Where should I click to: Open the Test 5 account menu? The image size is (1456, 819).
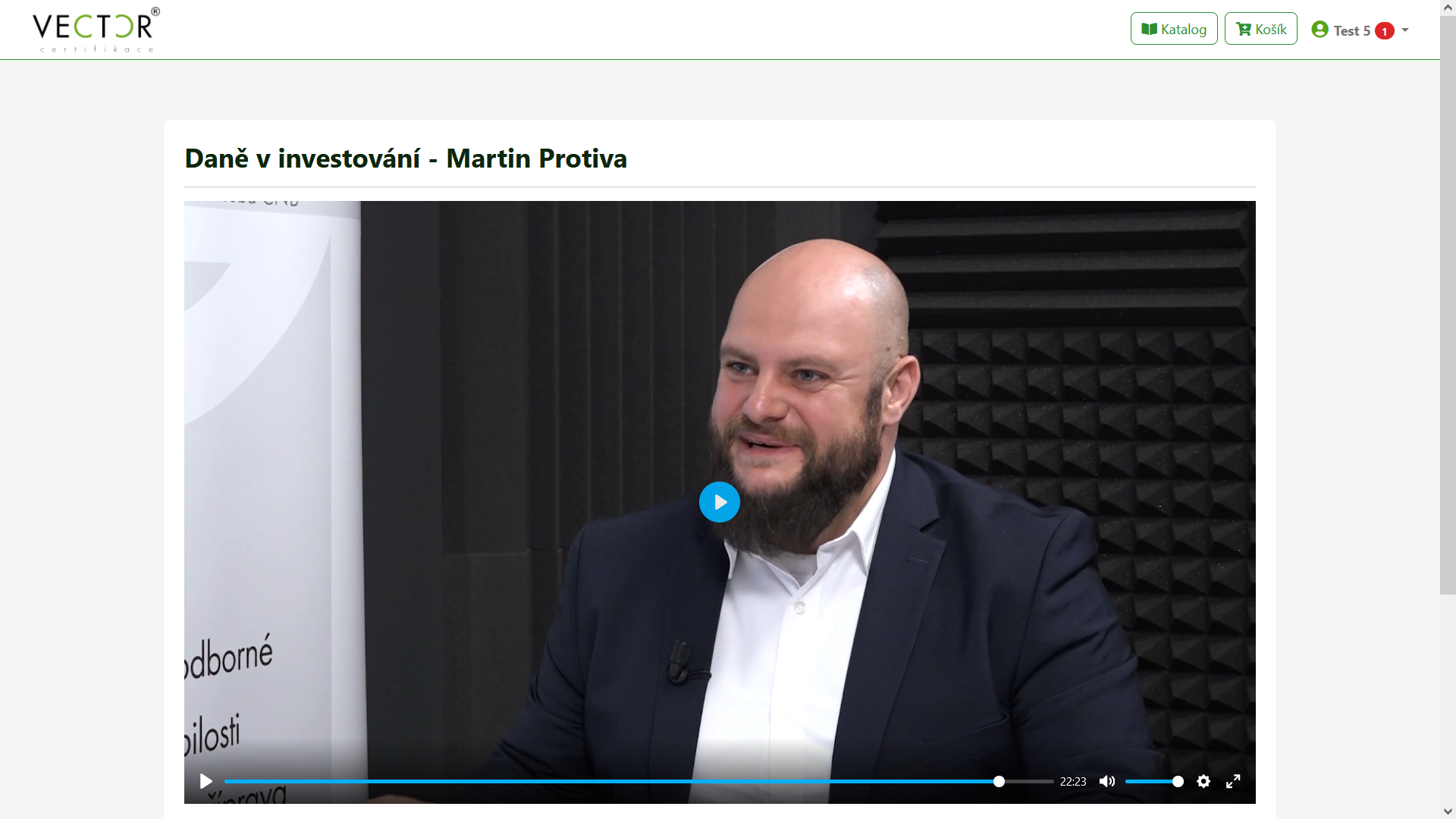pyautogui.click(x=1360, y=30)
